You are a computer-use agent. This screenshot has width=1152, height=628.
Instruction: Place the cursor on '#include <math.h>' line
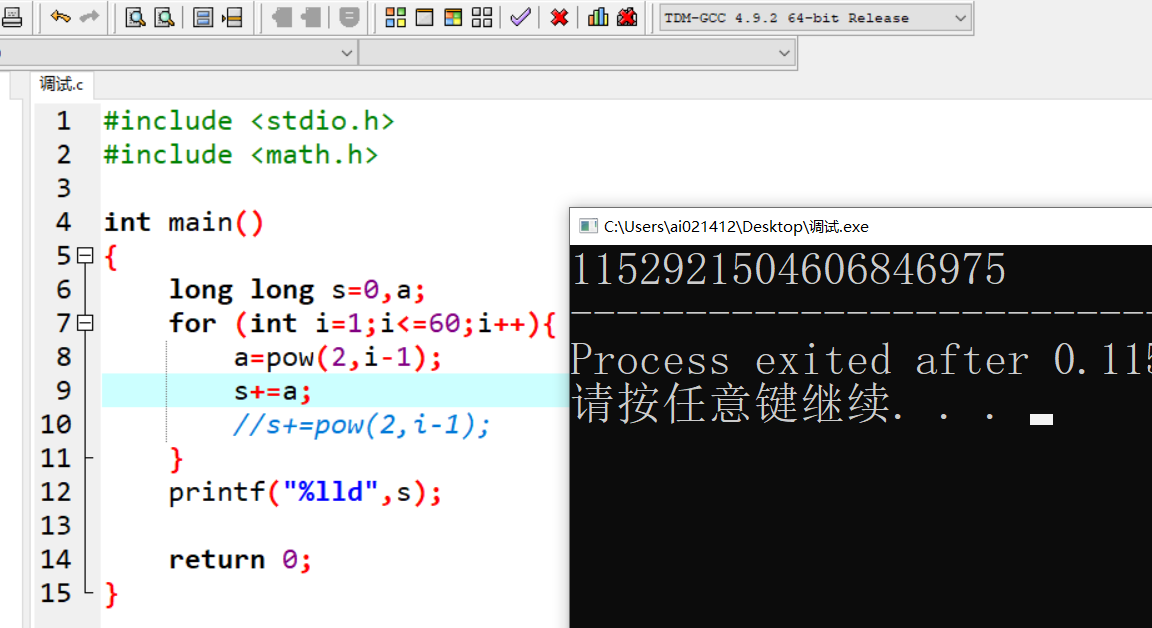click(241, 154)
